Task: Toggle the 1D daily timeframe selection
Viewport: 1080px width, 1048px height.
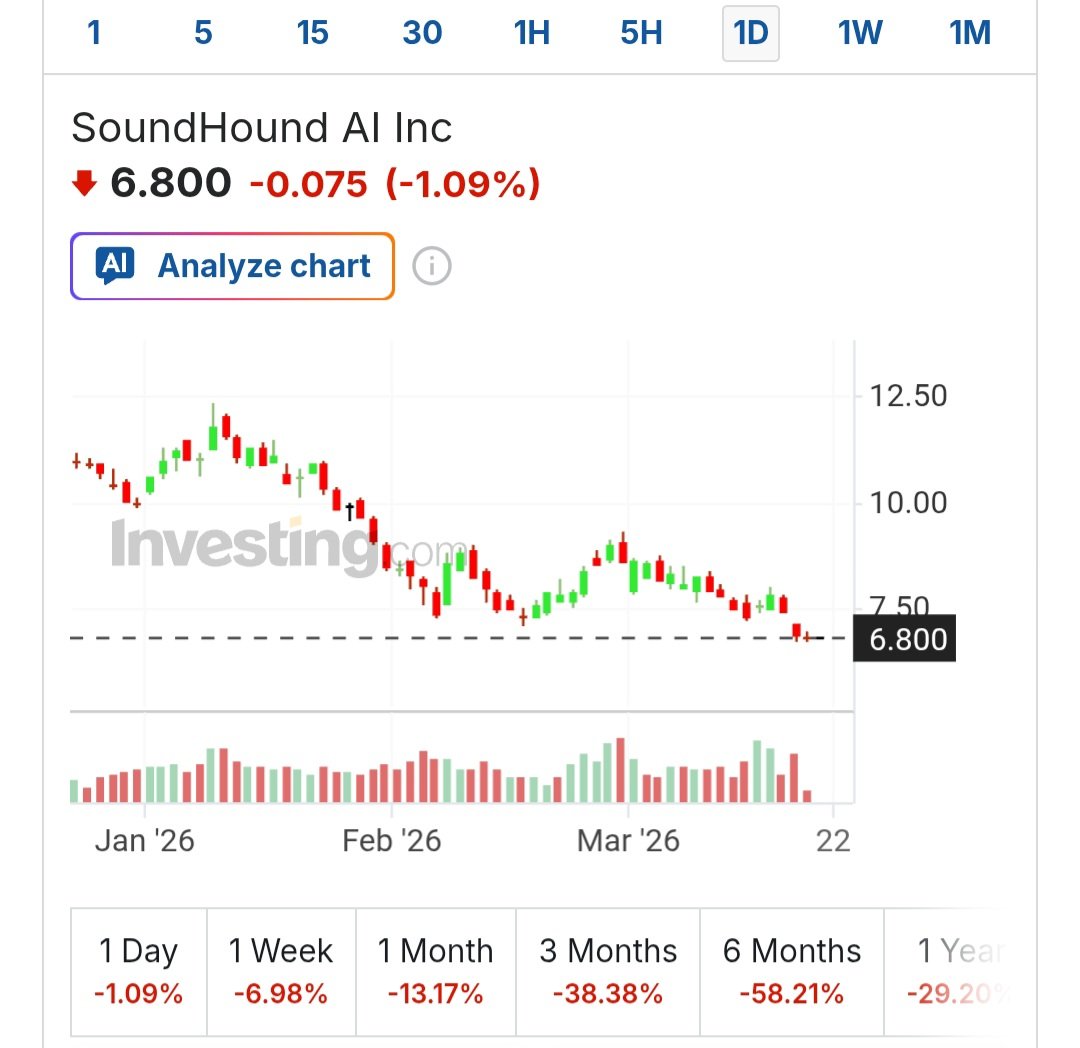Action: click(750, 33)
